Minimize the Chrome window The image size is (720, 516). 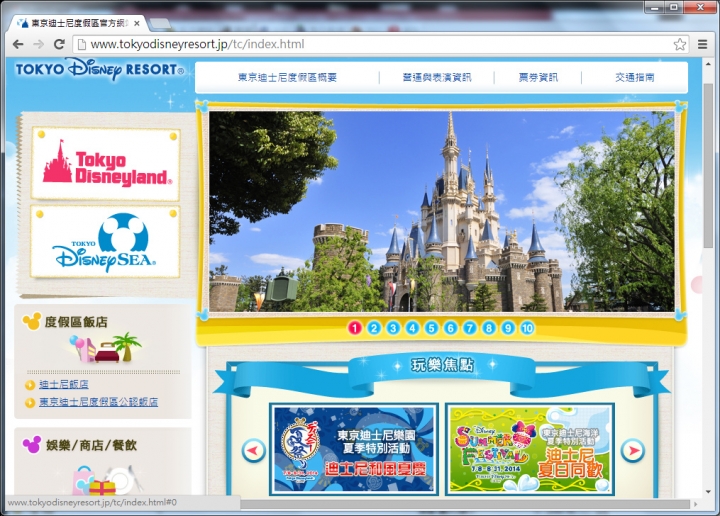click(654, 7)
